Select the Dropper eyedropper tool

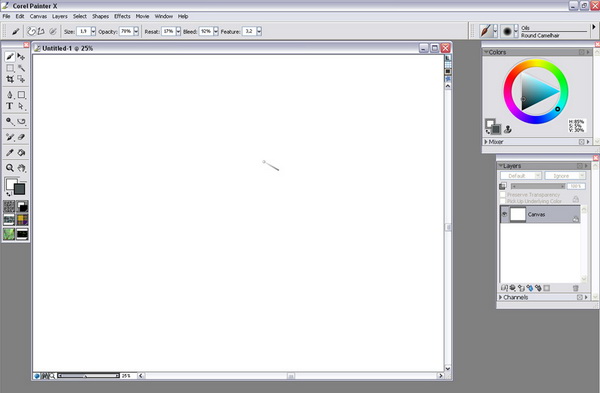click(x=10, y=153)
